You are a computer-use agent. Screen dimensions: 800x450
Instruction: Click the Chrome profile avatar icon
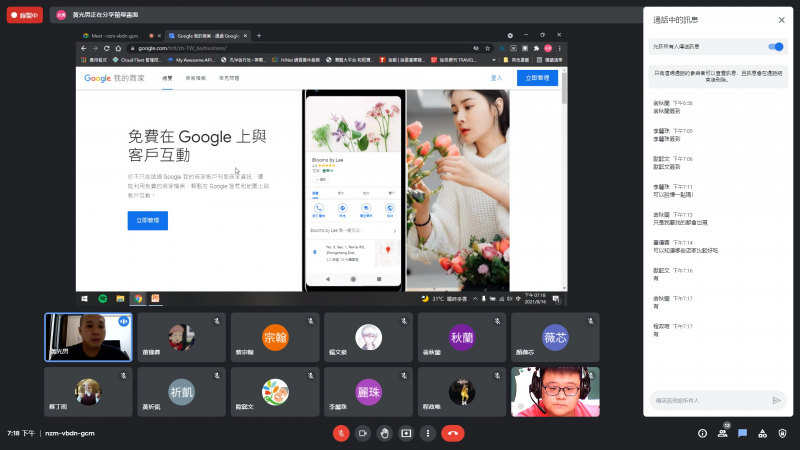point(548,48)
